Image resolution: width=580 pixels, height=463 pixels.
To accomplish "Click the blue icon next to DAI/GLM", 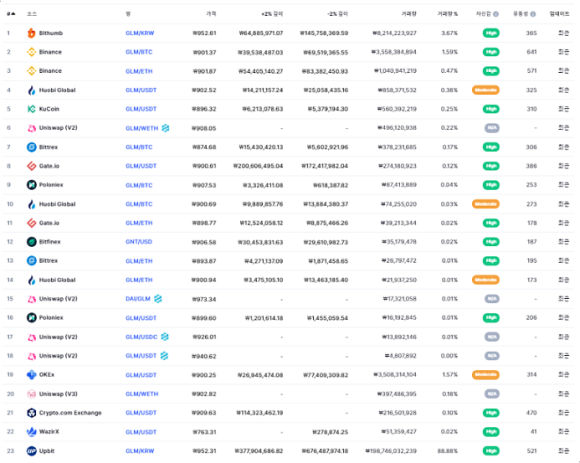I will (x=158, y=298).
